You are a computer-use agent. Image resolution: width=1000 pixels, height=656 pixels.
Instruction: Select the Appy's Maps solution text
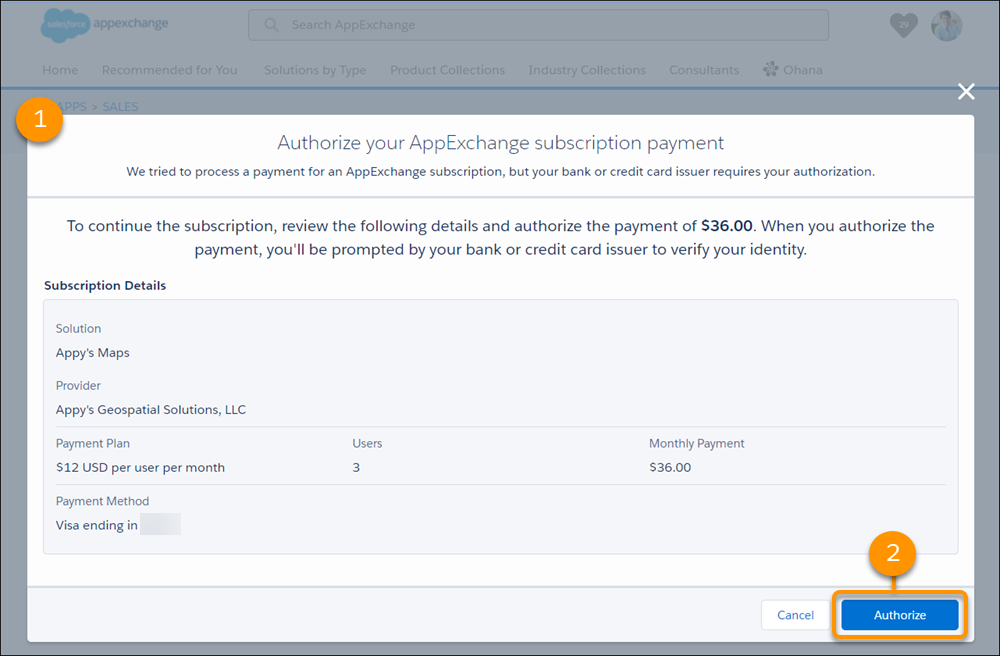click(x=92, y=353)
